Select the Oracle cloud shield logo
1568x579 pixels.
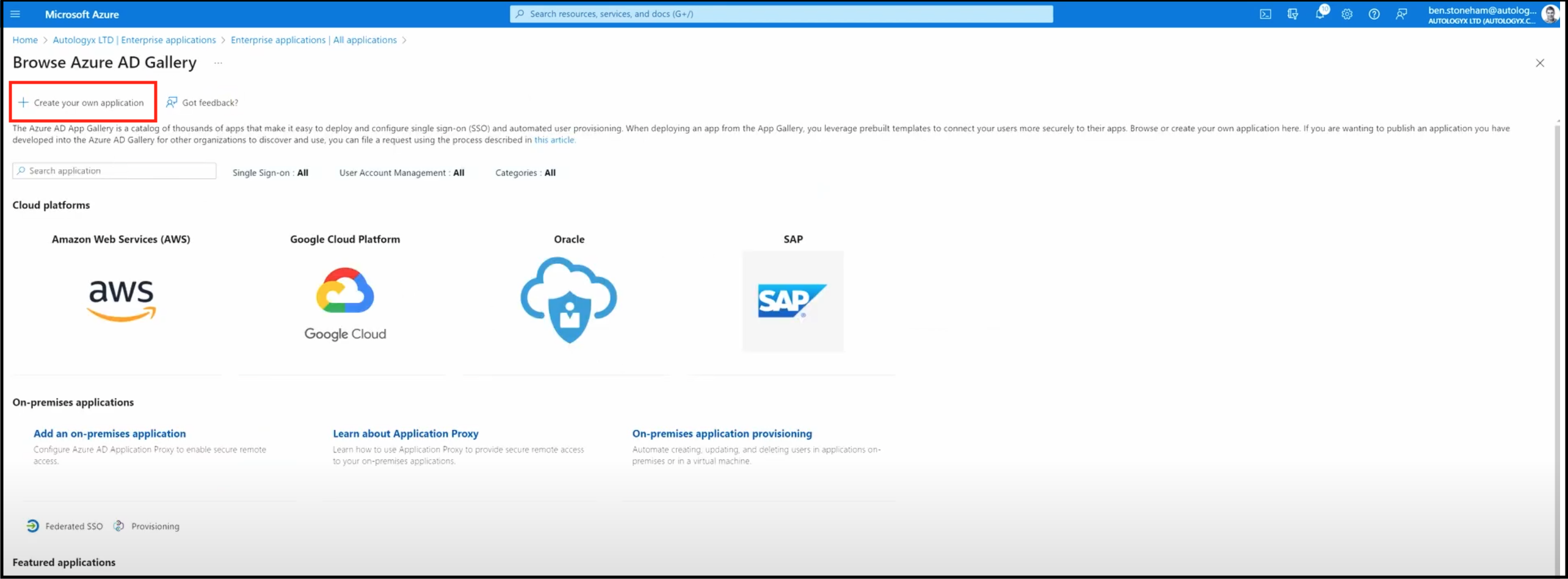(568, 300)
